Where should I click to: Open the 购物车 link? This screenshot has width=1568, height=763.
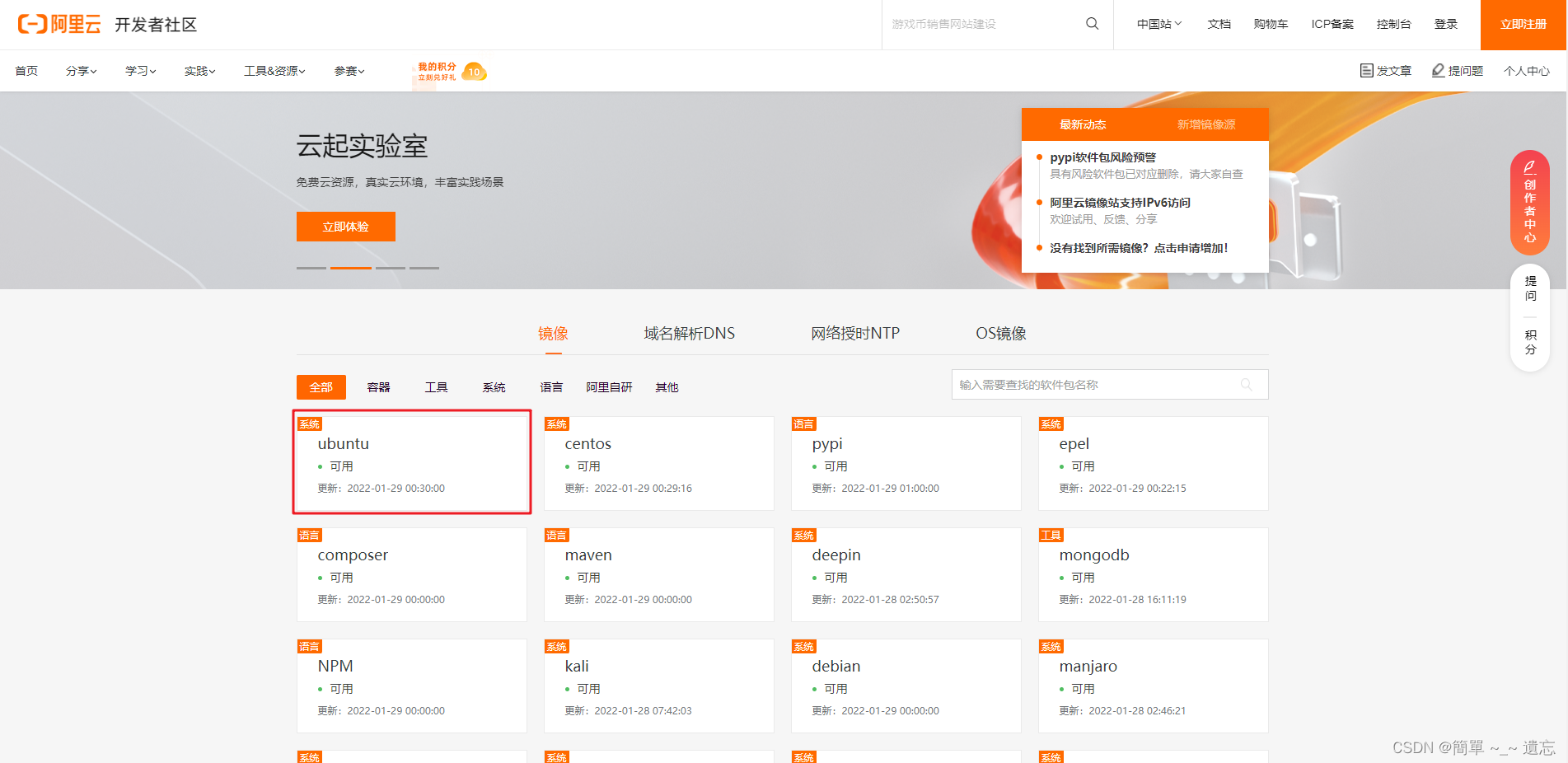[x=1271, y=24]
